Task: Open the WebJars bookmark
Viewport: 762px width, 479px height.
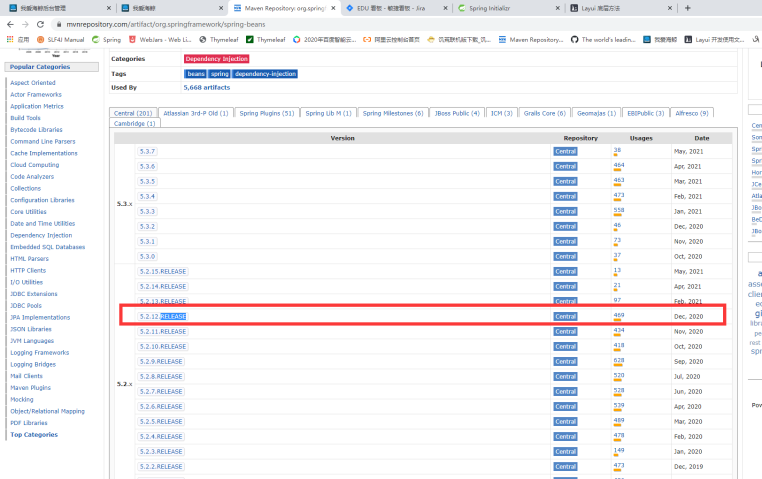Action: 160,39
